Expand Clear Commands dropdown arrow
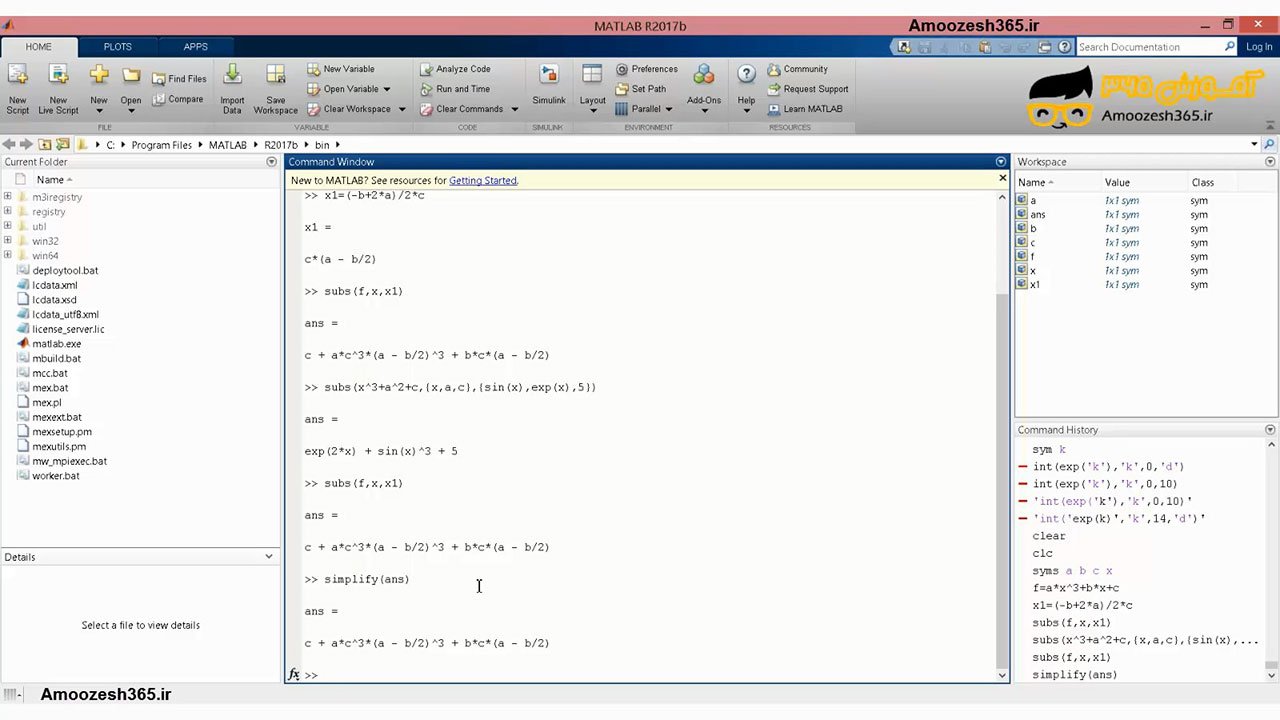 (x=515, y=109)
